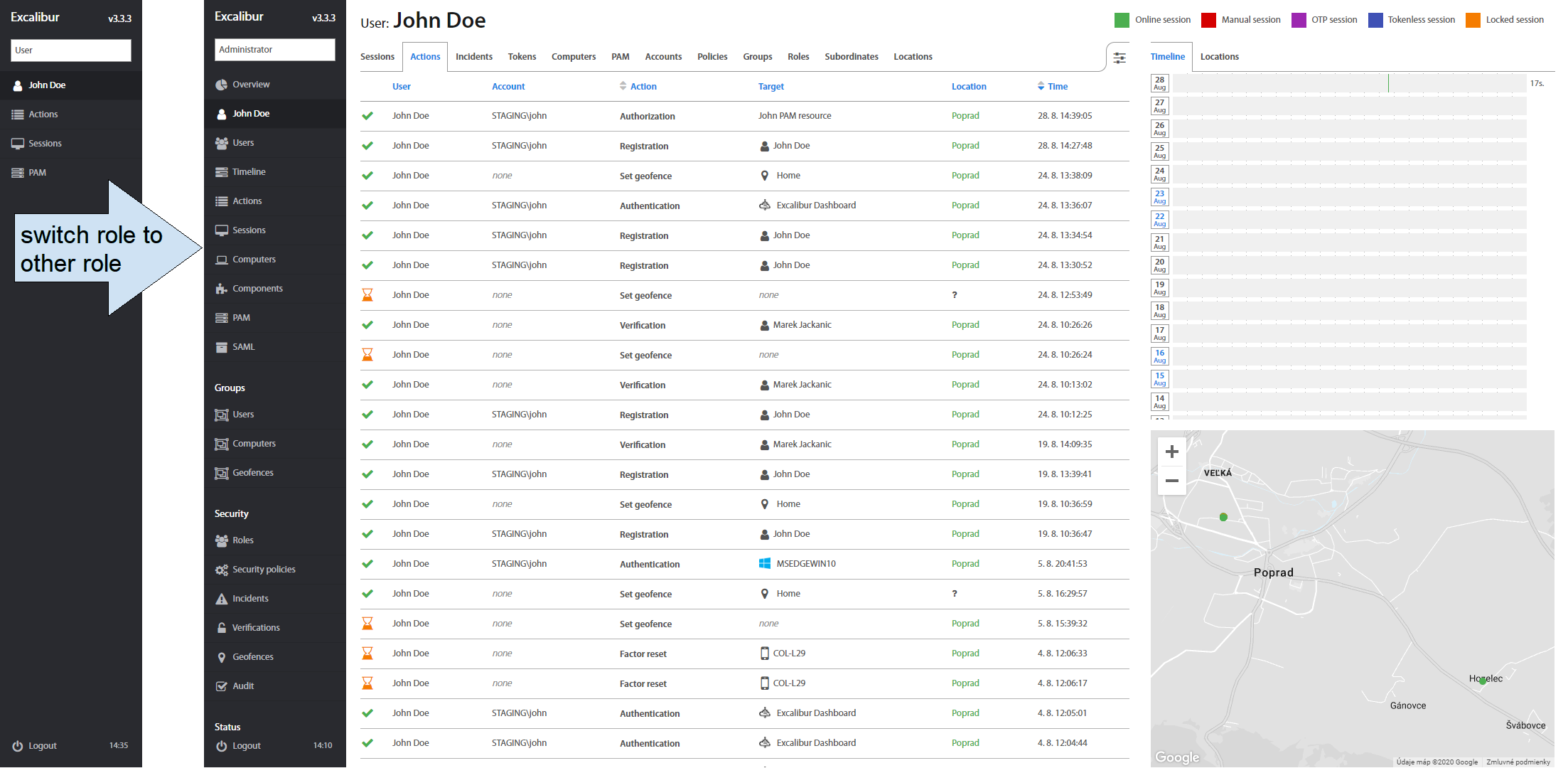Open Security policies gear icon in sidebar
The height and width of the screenshot is (768, 1568).
click(x=222, y=570)
